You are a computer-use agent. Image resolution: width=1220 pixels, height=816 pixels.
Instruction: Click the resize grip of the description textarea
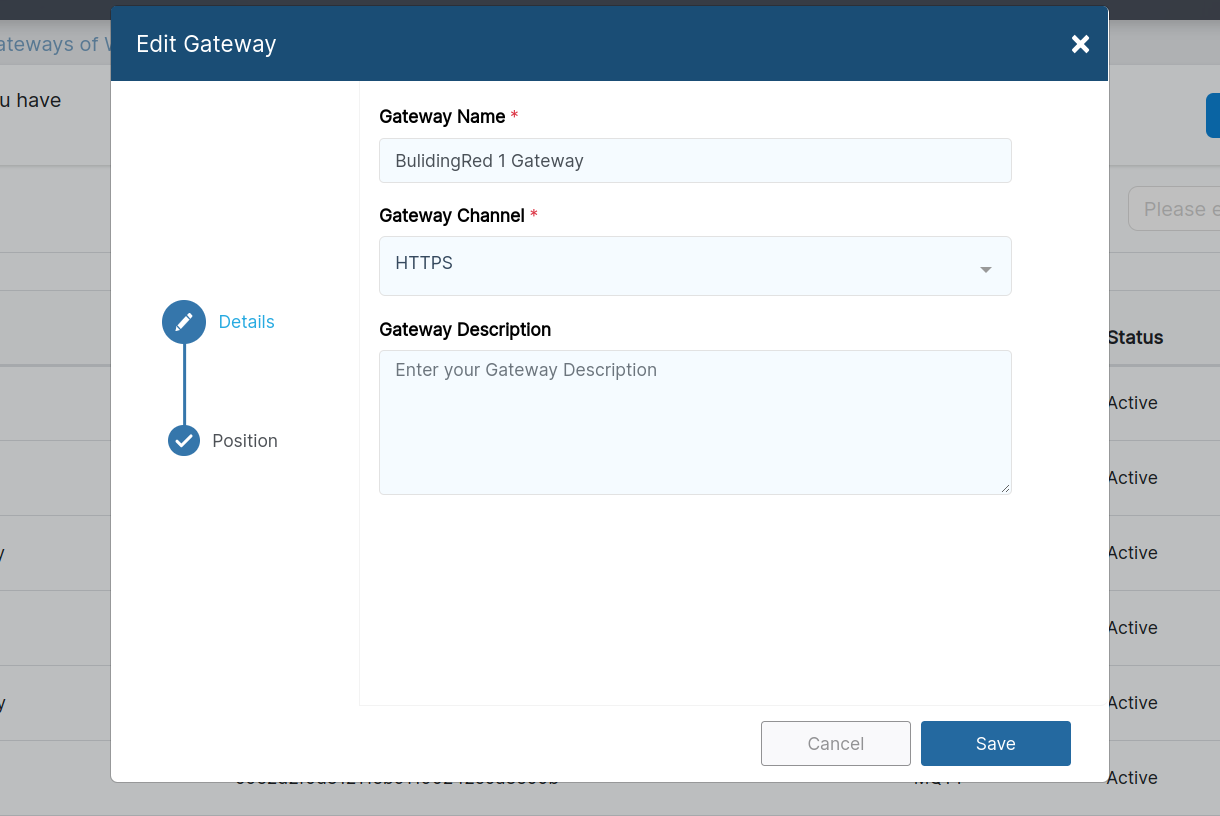[1005, 487]
